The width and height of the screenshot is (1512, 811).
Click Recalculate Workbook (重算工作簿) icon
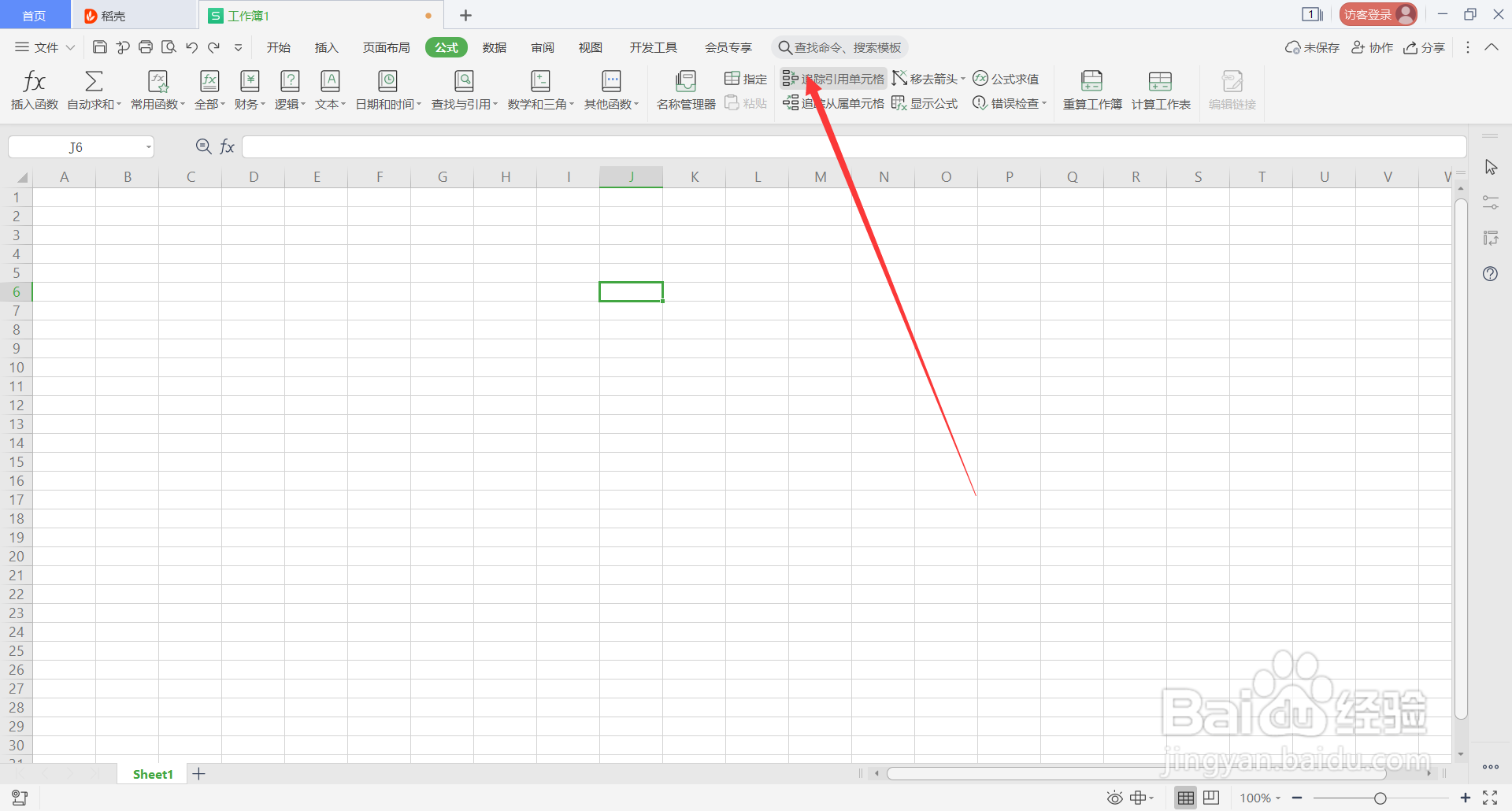pyautogui.click(x=1092, y=80)
